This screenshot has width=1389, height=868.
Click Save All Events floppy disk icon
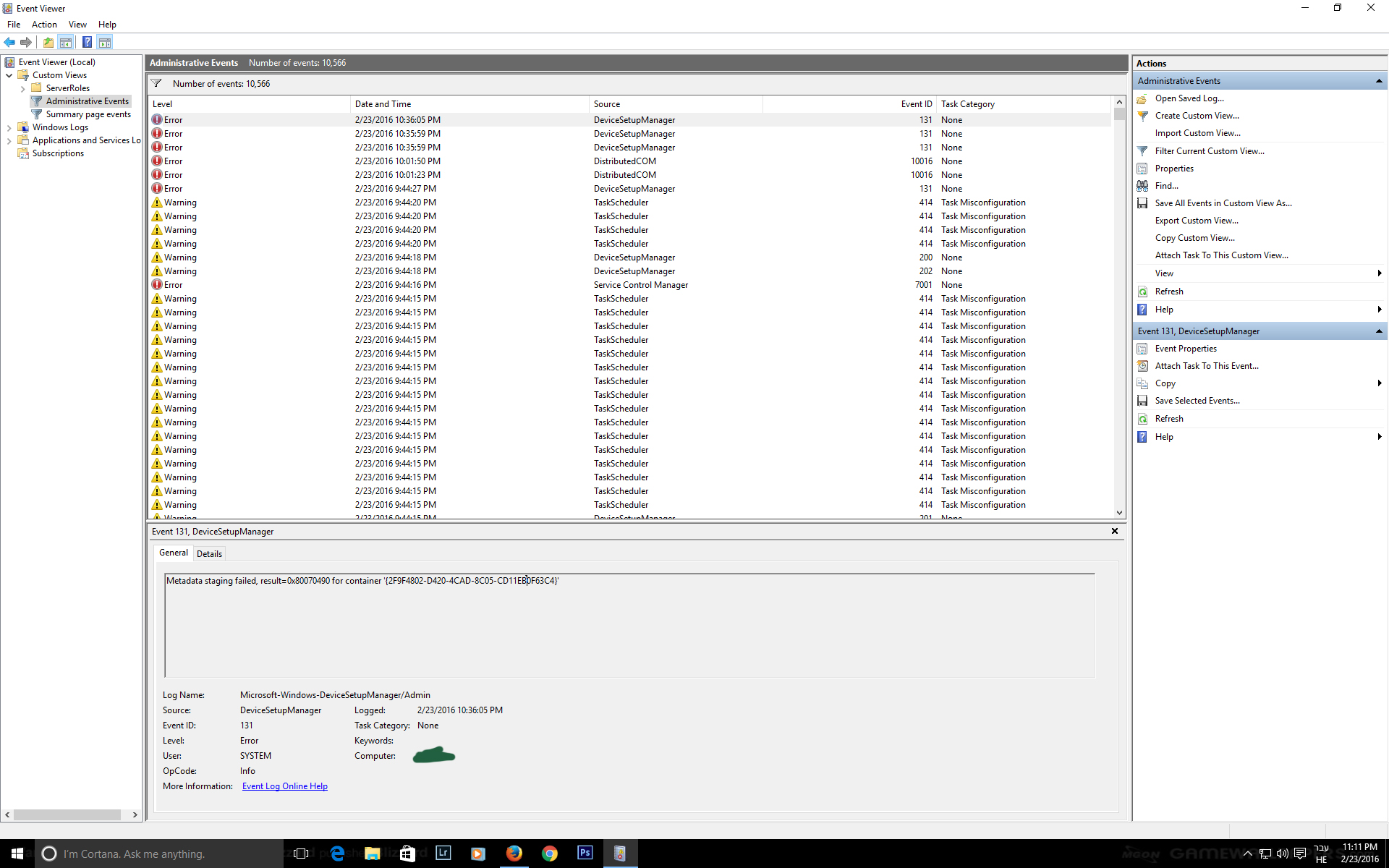pos(1142,203)
